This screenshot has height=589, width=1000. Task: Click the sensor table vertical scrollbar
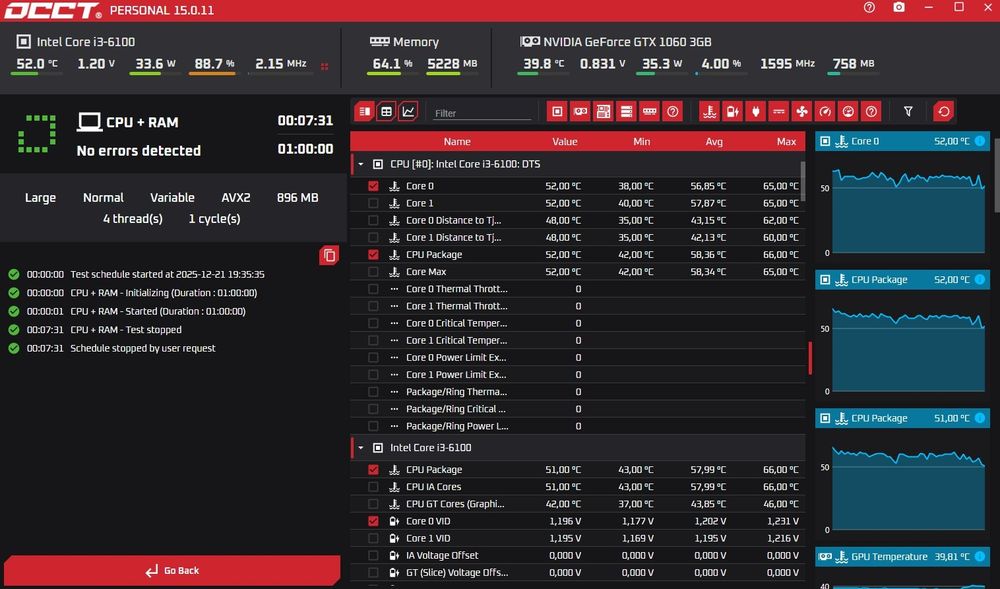coord(802,181)
